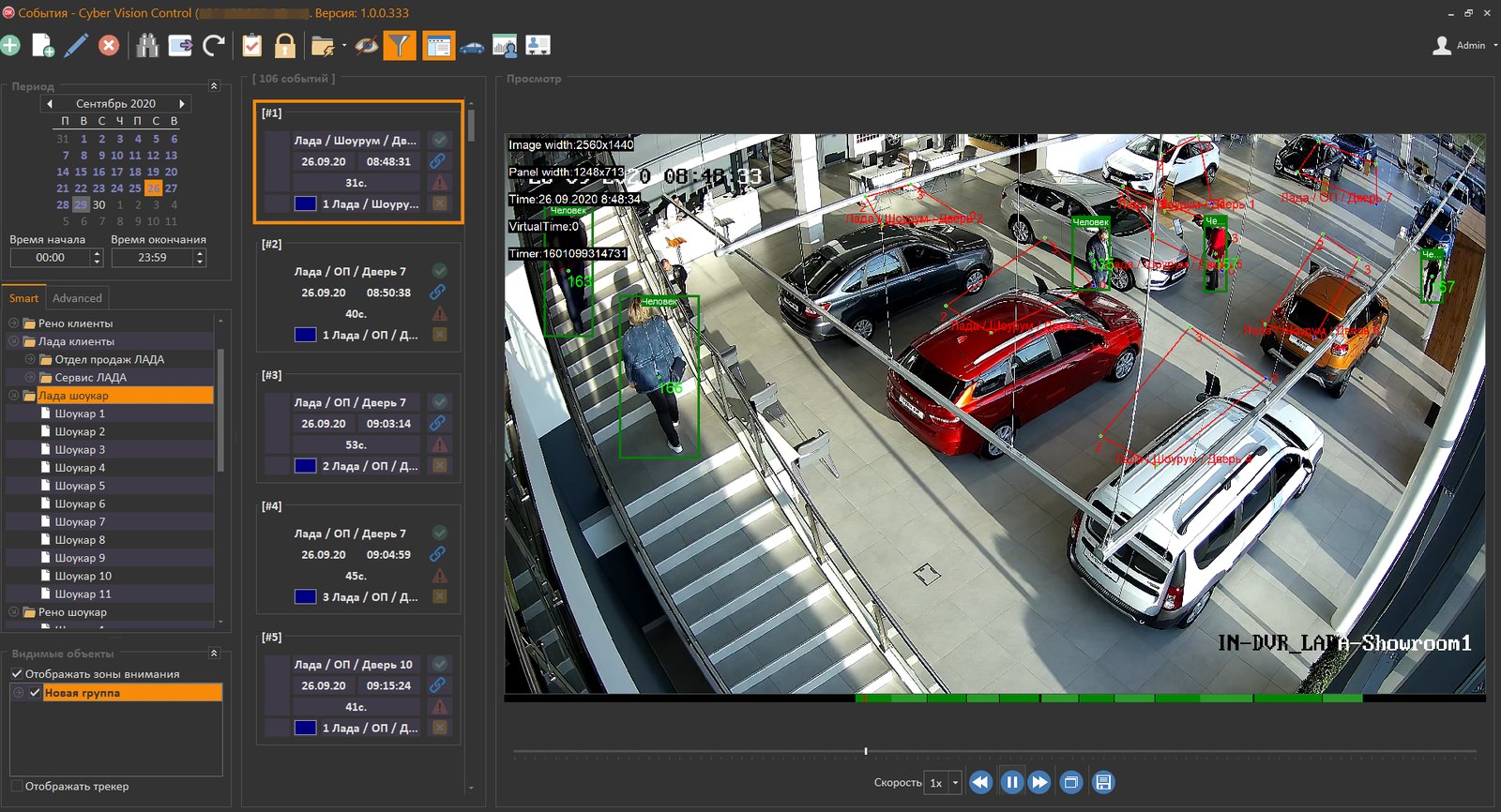Toggle Отображать зоны внимания checkbox
This screenshot has width=1501, height=812.
(17, 674)
